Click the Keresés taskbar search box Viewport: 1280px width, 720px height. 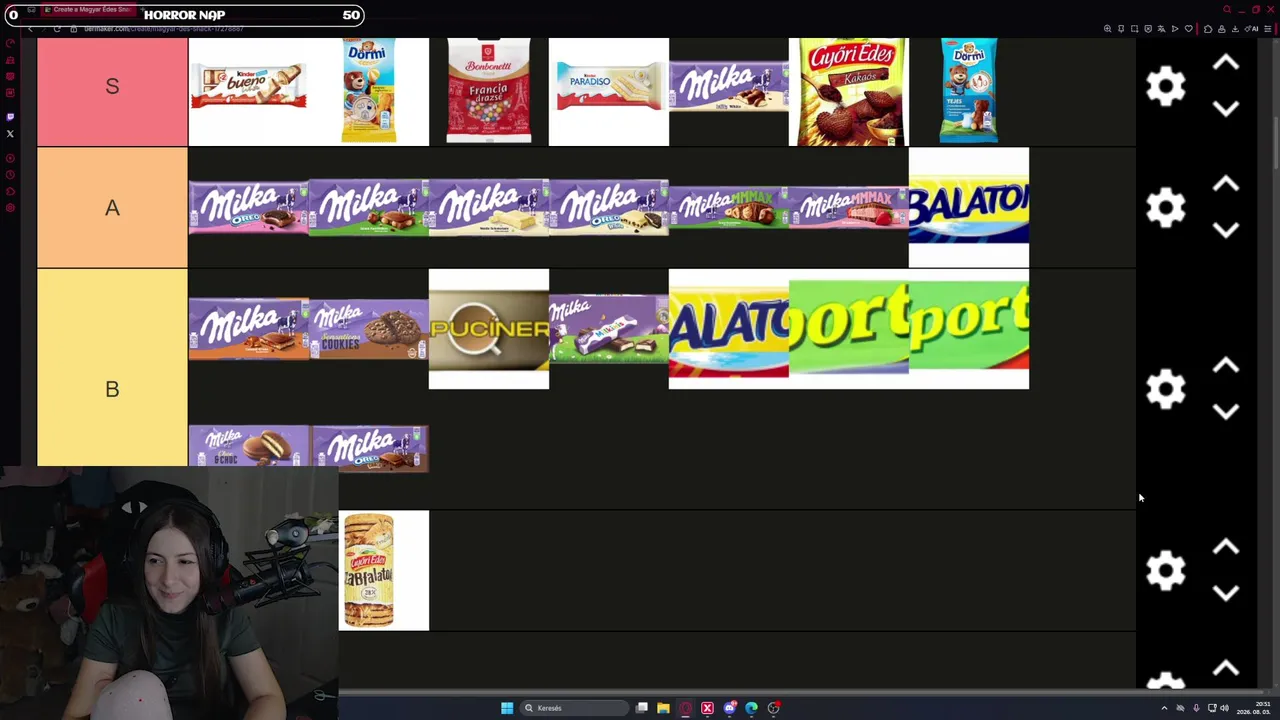coord(572,708)
